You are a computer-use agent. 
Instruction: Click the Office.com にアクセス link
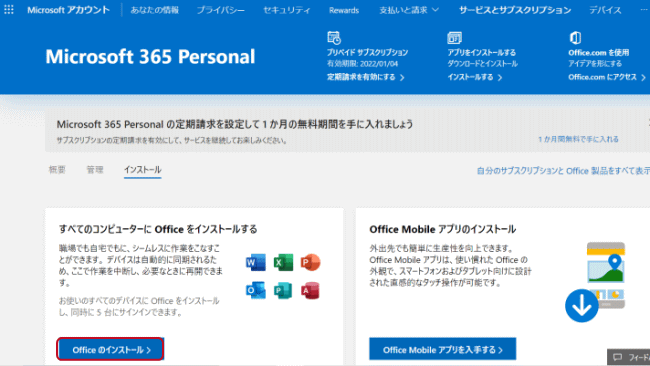click(x=607, y=77)
